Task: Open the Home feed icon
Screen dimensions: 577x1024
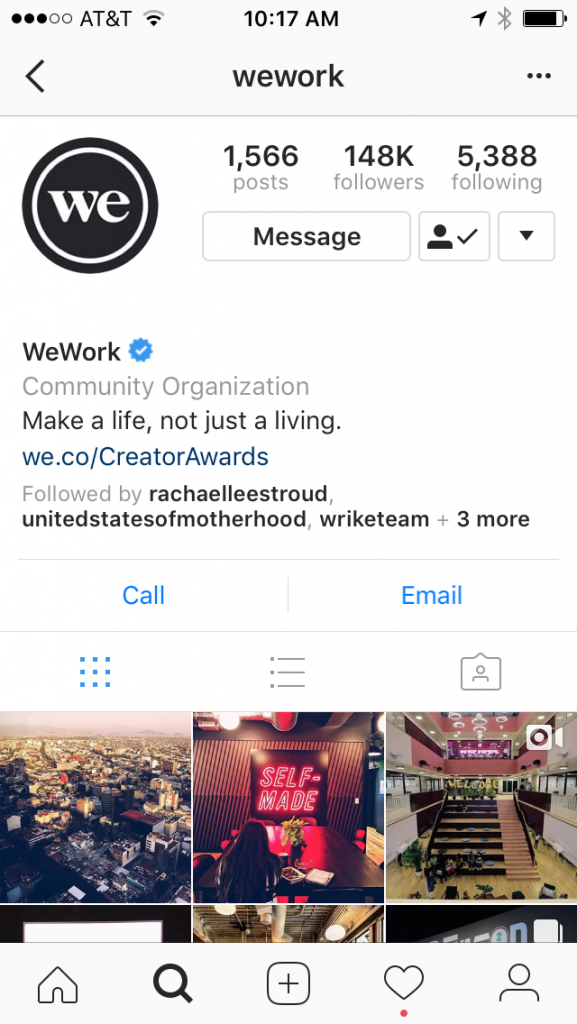Action: click(x=57, y=984)
